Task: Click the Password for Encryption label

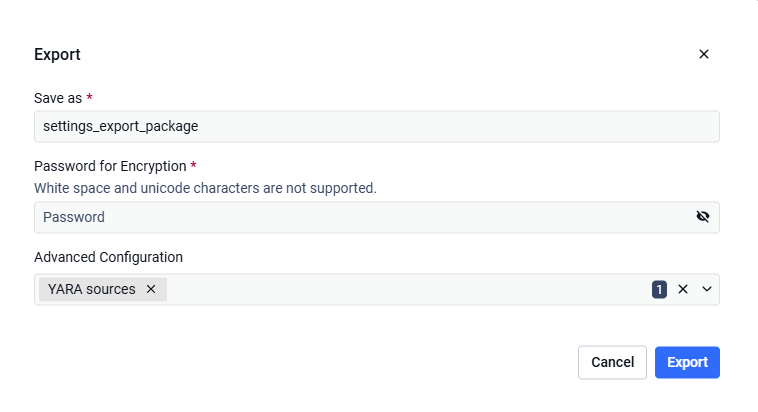Action: click(x=110, y=166)
